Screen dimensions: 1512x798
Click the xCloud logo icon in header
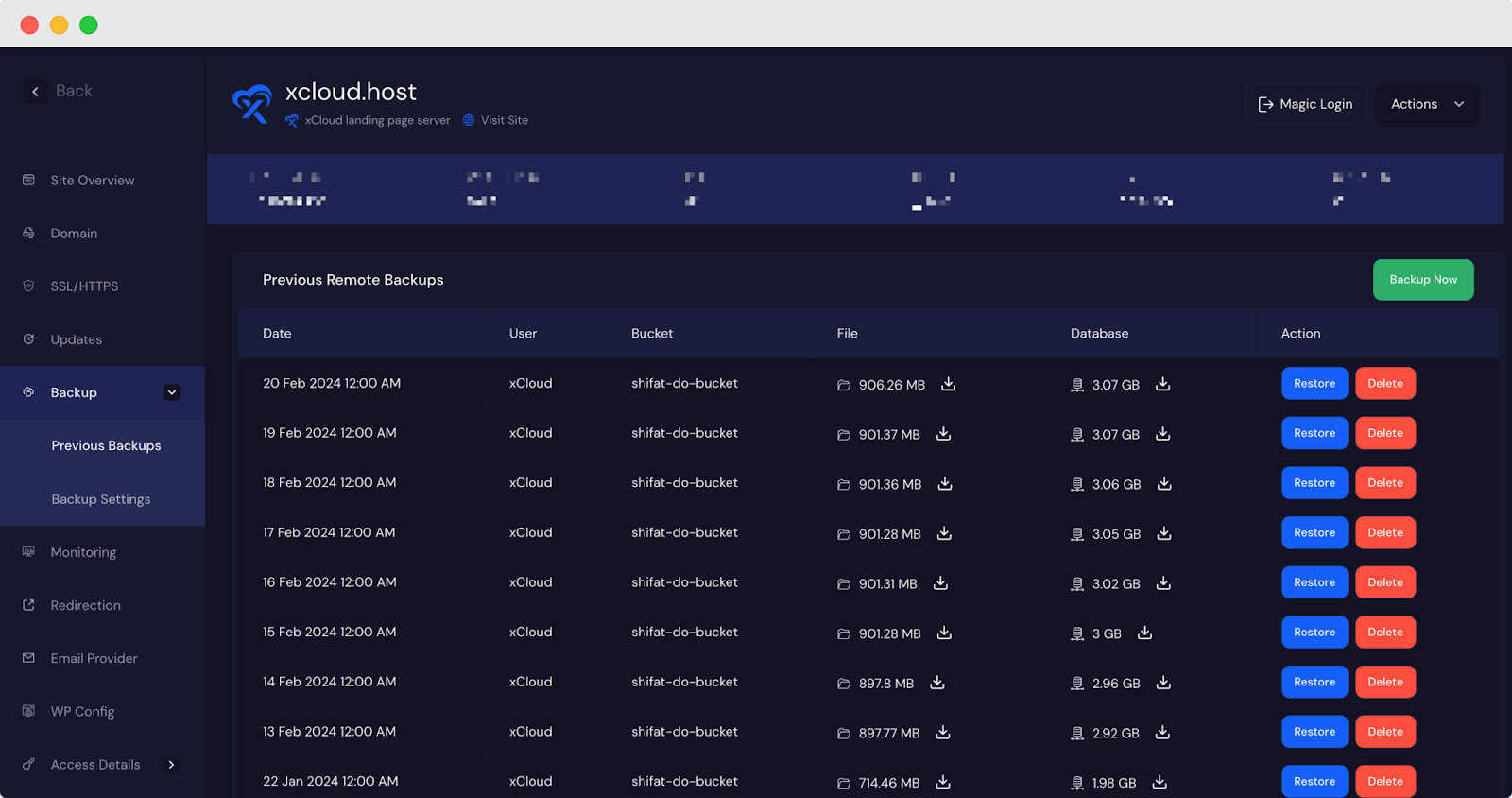[x=252, y=104]
